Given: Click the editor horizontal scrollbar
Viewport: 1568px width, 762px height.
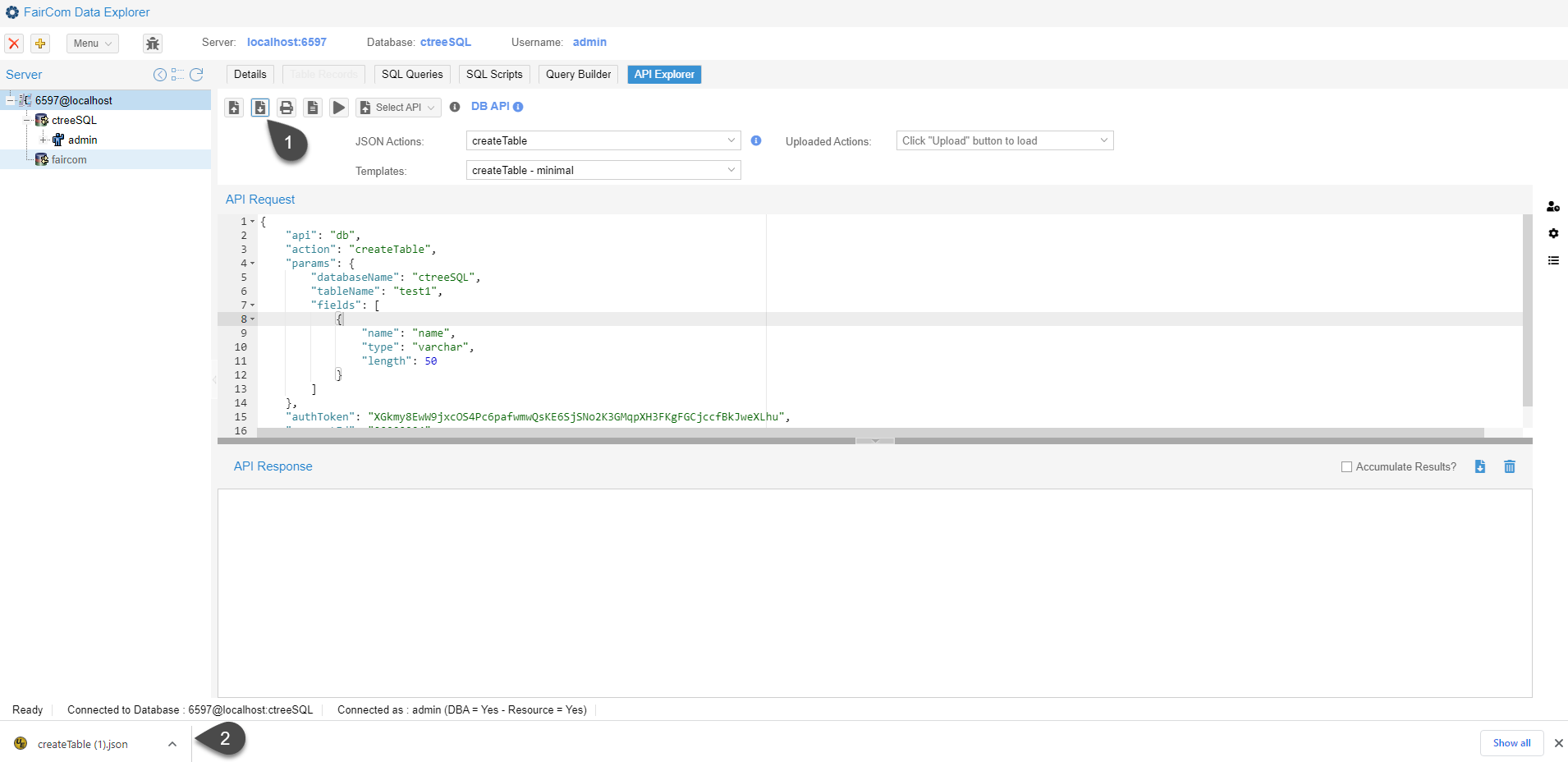Looking at the screenshot, I should [x=870, y=433].
